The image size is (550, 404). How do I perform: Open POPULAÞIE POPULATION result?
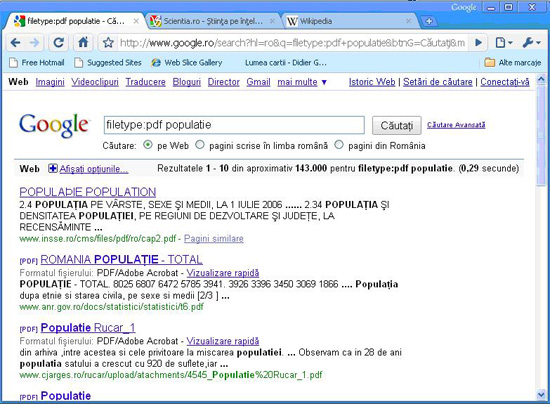tap(88, 192)
